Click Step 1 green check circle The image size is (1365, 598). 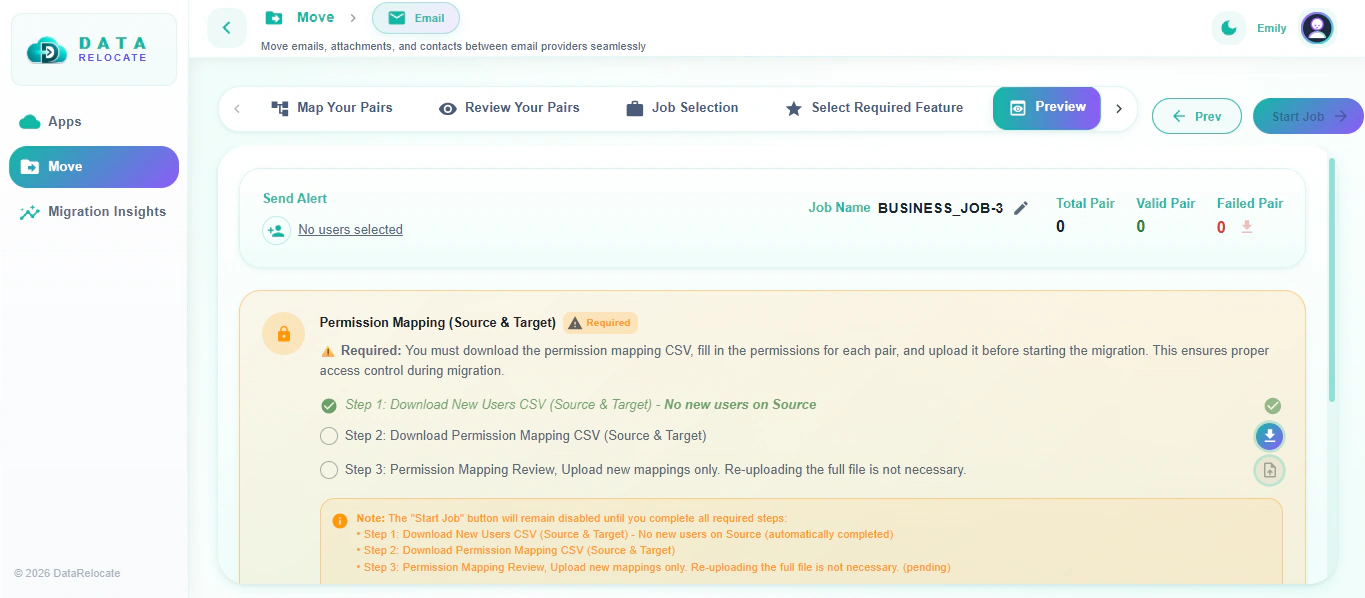click(329, 405)
